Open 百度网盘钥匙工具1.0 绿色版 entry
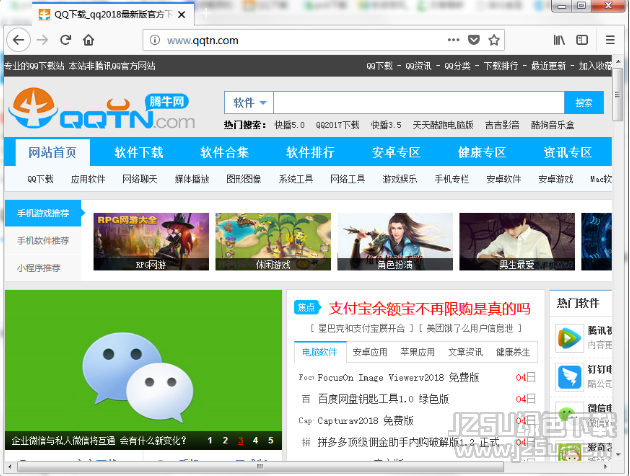The width and height of the screenshot is (630, 476). pyautogui.click(x=383, y=399)
